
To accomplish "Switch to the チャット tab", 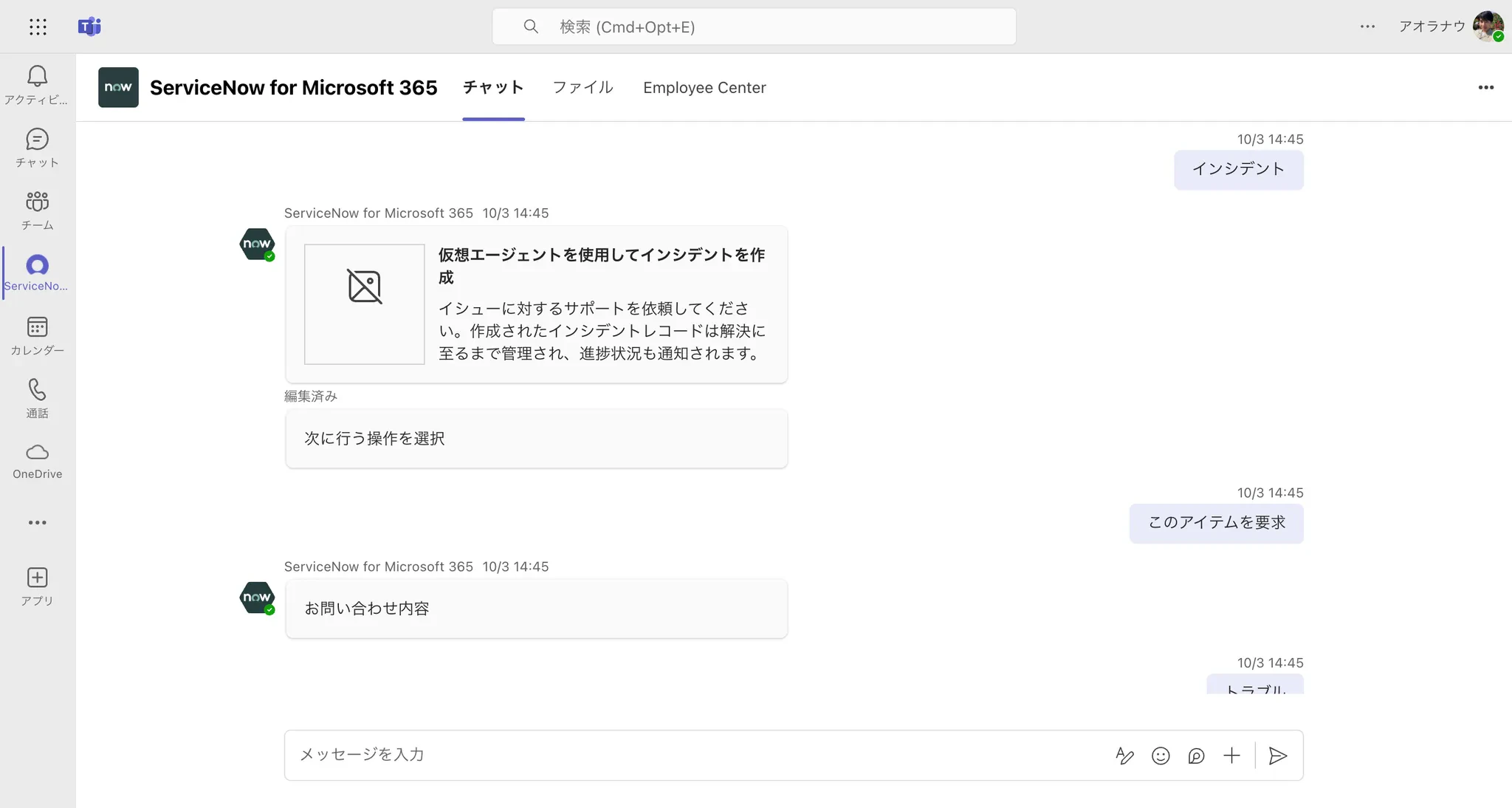I will [x=493, y=87].
